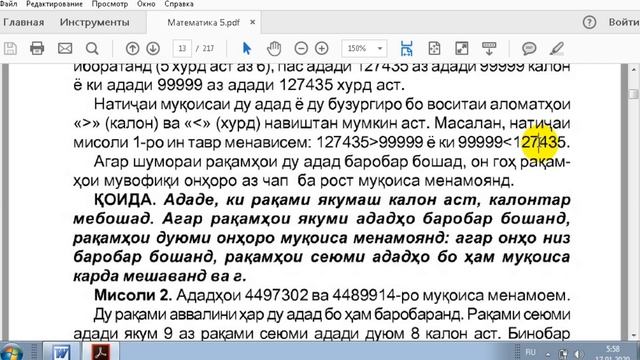Viewport: 640px width, 360px height.
Task: Click the scrollbar up arrow
Action: tap(634, 70)
